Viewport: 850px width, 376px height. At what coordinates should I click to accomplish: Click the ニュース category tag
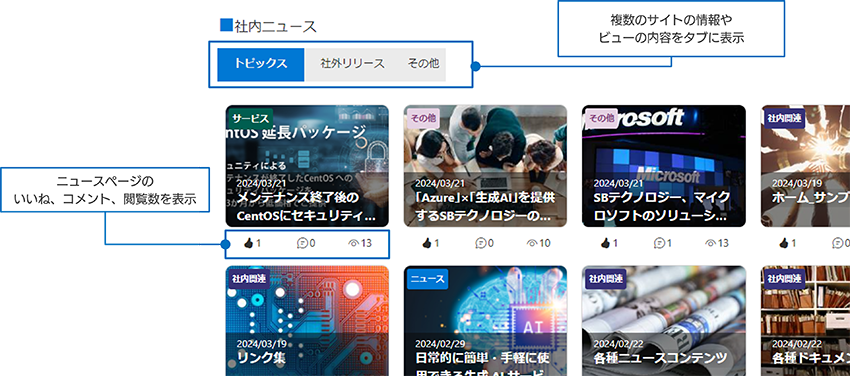pyautogui.click(x=427, y=280)
